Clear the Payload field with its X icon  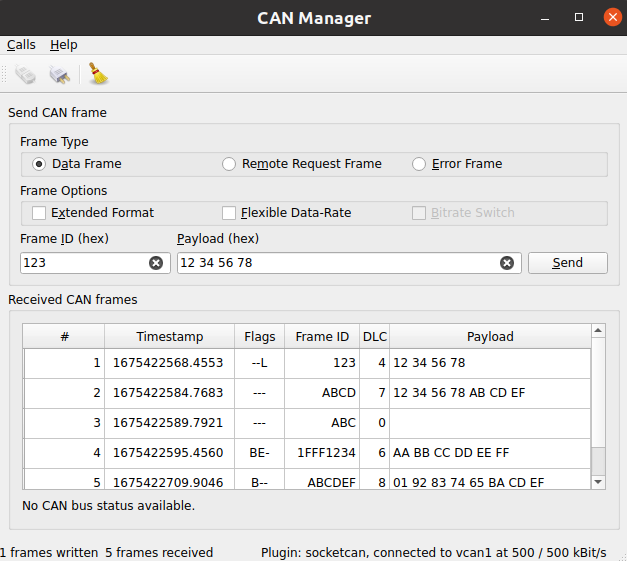[507, 263]
